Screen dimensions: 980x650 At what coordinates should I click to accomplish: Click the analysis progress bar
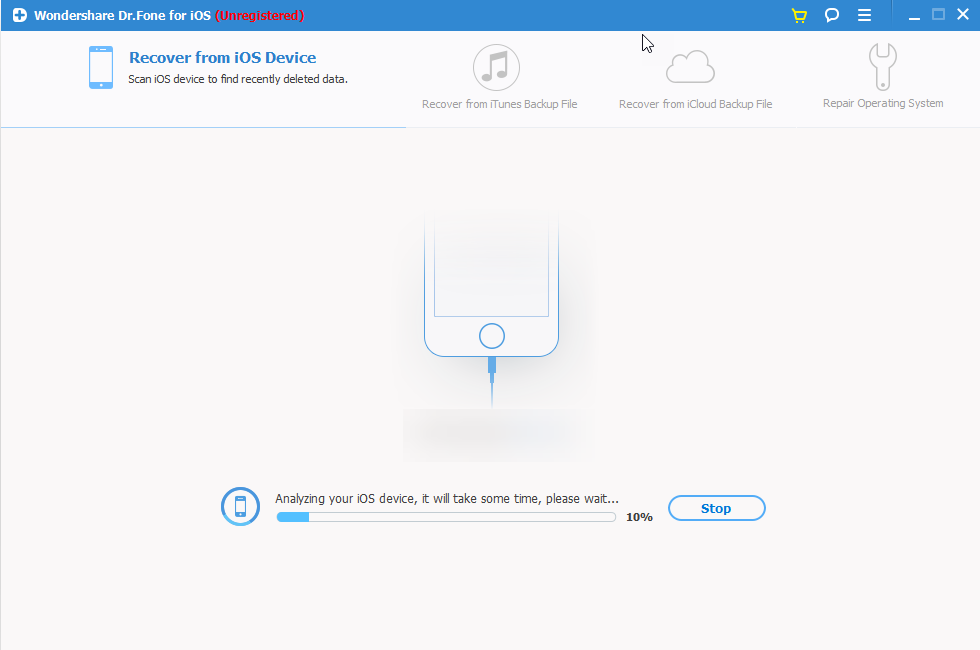(x=446, y=517)
